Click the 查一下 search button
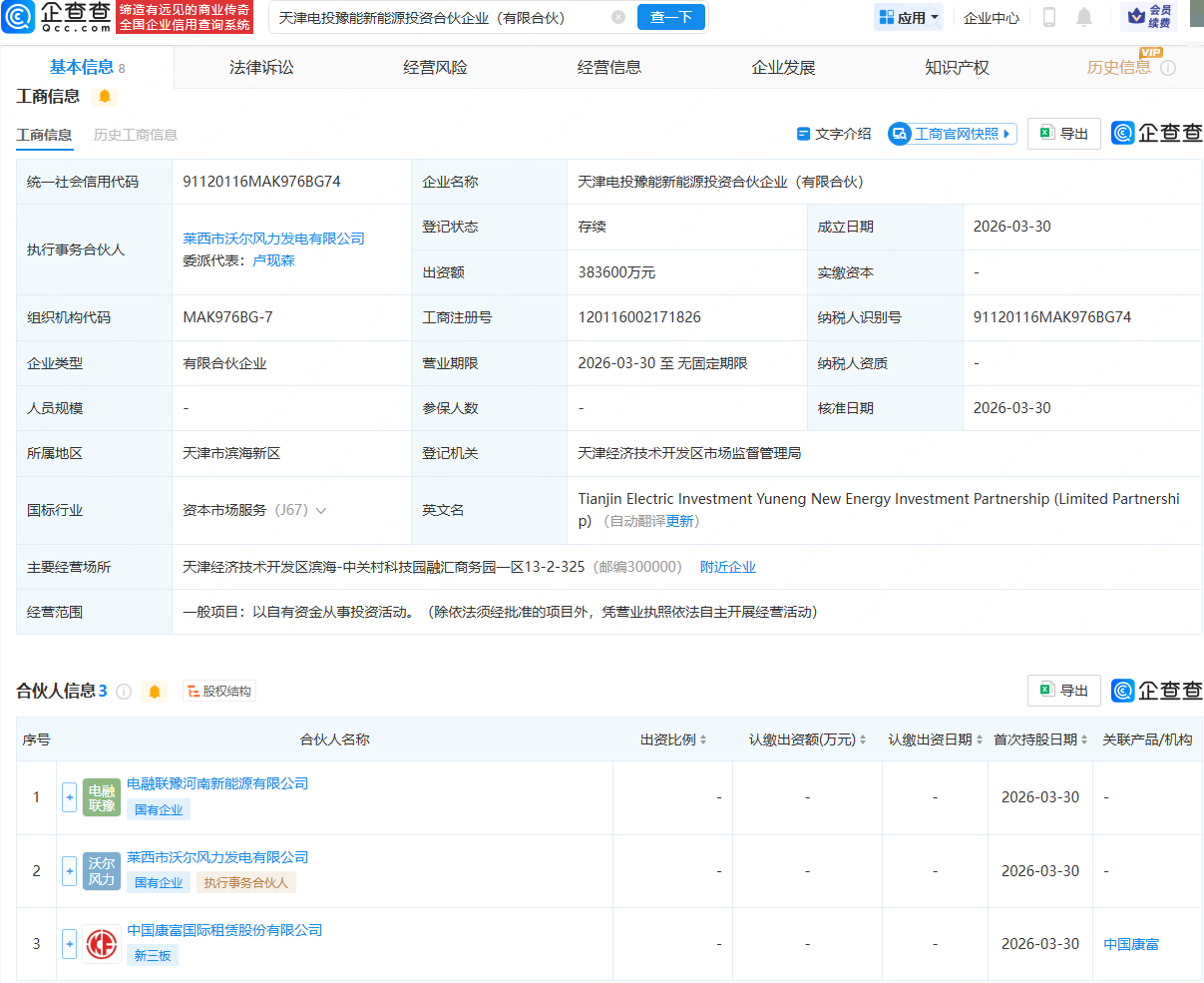The height and width of the screenshot is (983, 1204). (671, 17)
